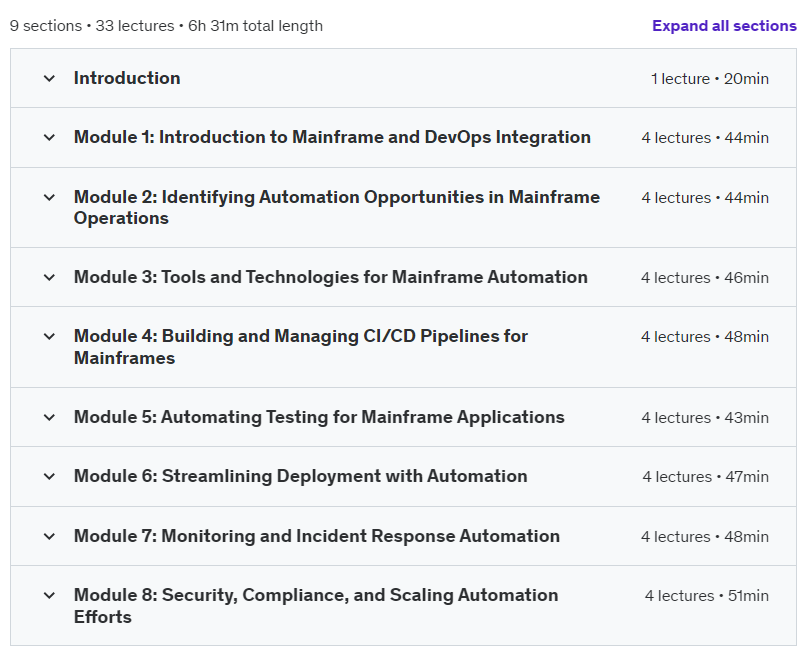Expand Module 1 chevron arrow
Viewport: 802px width, 662px height.
49,137
